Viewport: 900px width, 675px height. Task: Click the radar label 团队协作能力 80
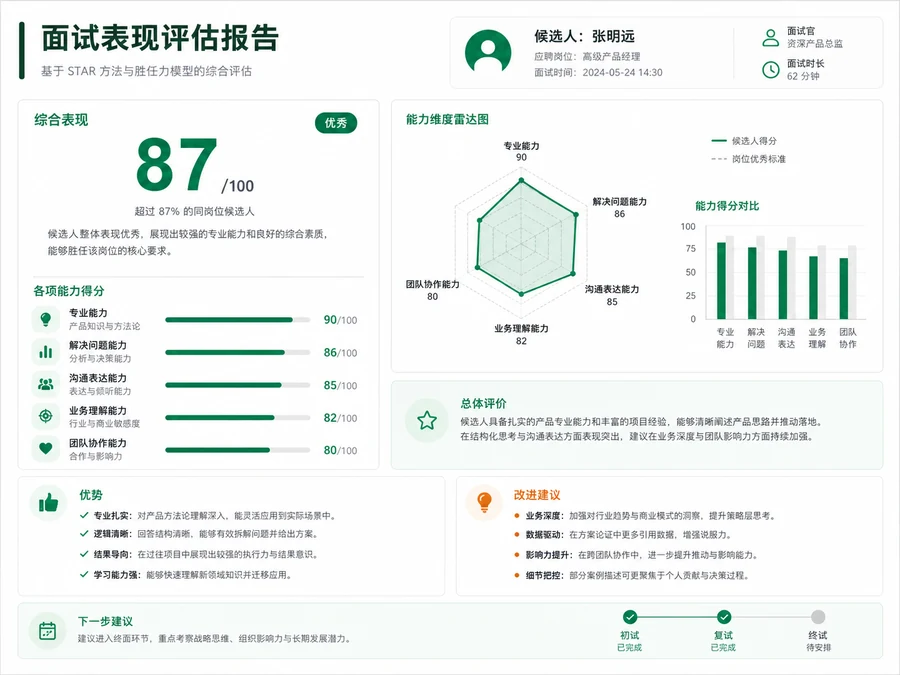pyautogui.click(x=432, y=290)
